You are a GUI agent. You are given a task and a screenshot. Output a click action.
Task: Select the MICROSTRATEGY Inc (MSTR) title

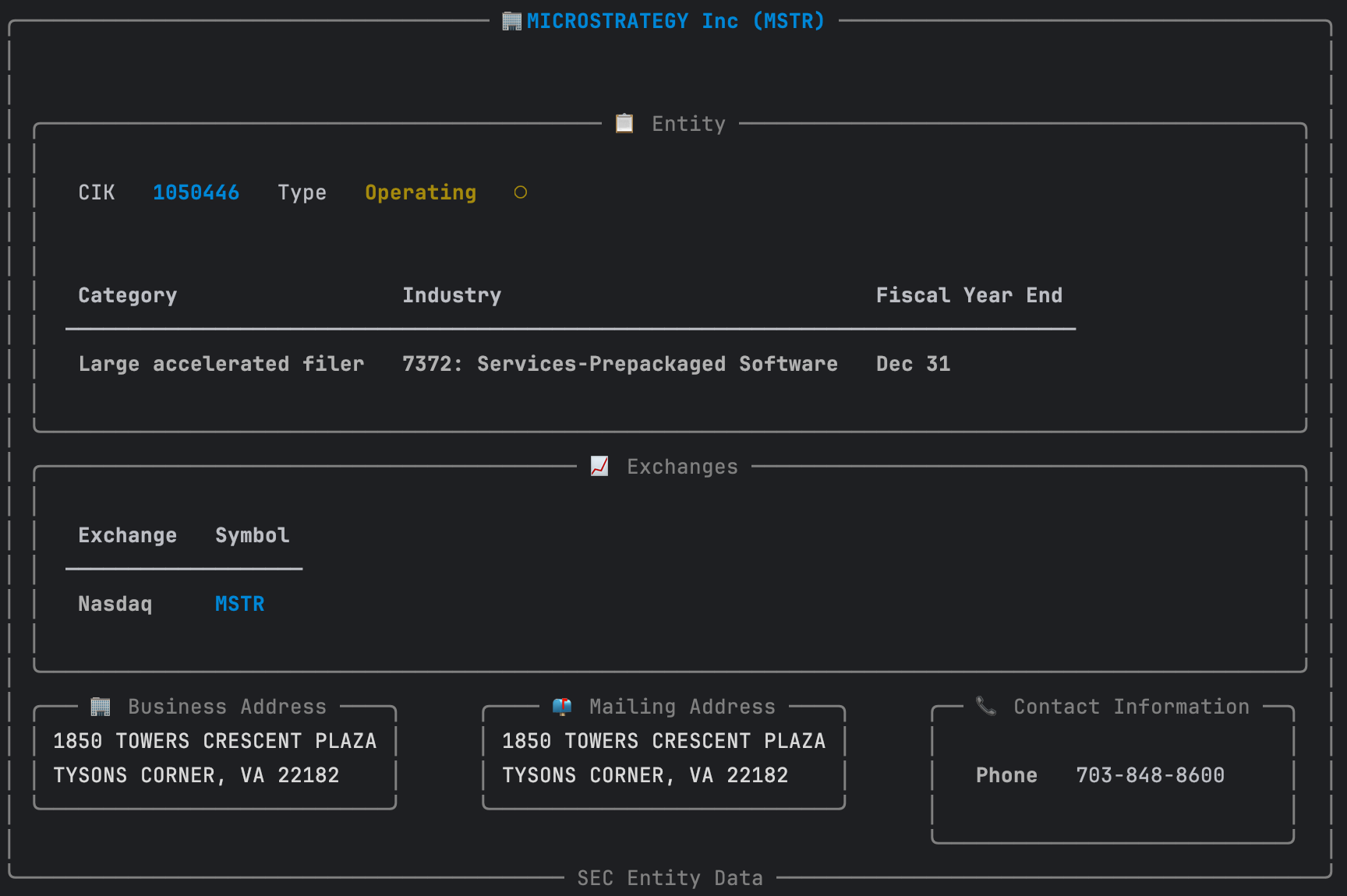tap(676, 21)
